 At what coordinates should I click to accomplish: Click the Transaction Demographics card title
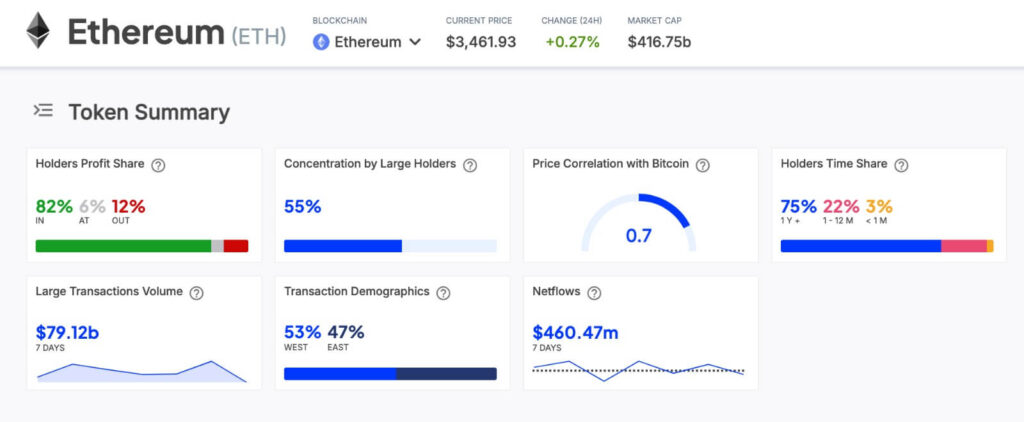pos(357,292)
